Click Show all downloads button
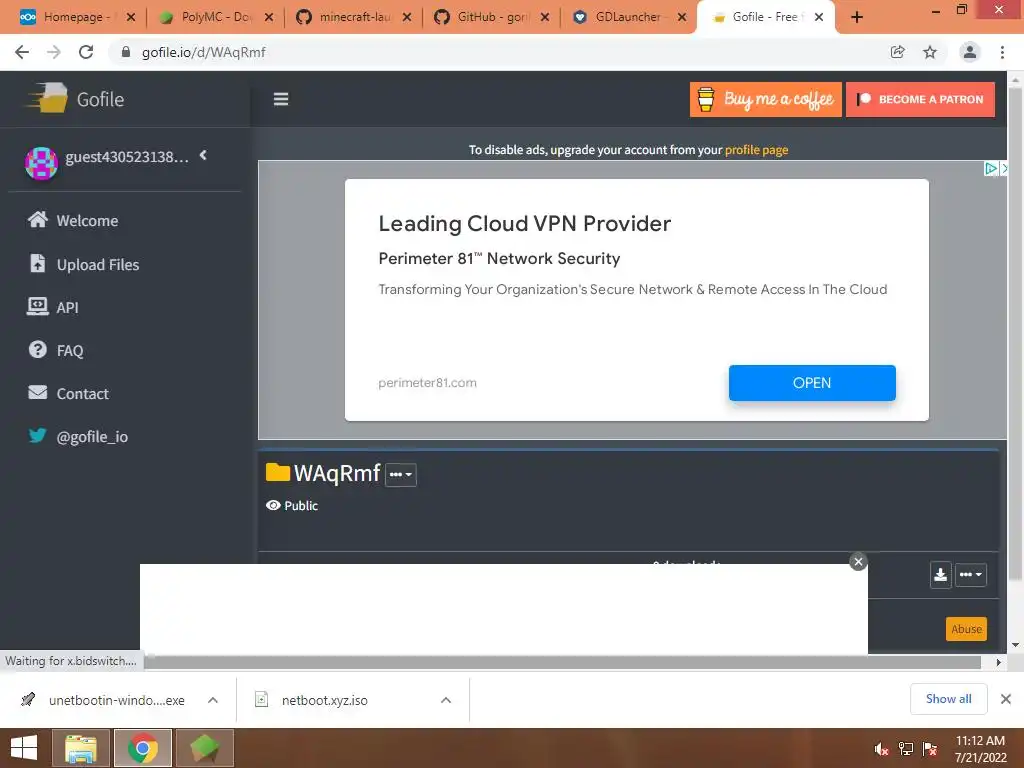This screenshot has width=1024, height=768. (x=948, y=699)
